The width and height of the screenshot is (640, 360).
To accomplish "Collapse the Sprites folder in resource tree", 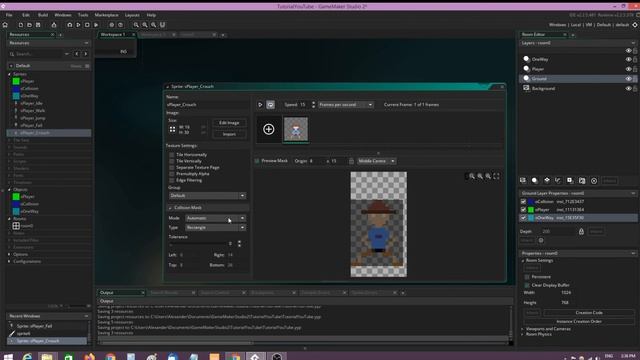I will (9, 74).
